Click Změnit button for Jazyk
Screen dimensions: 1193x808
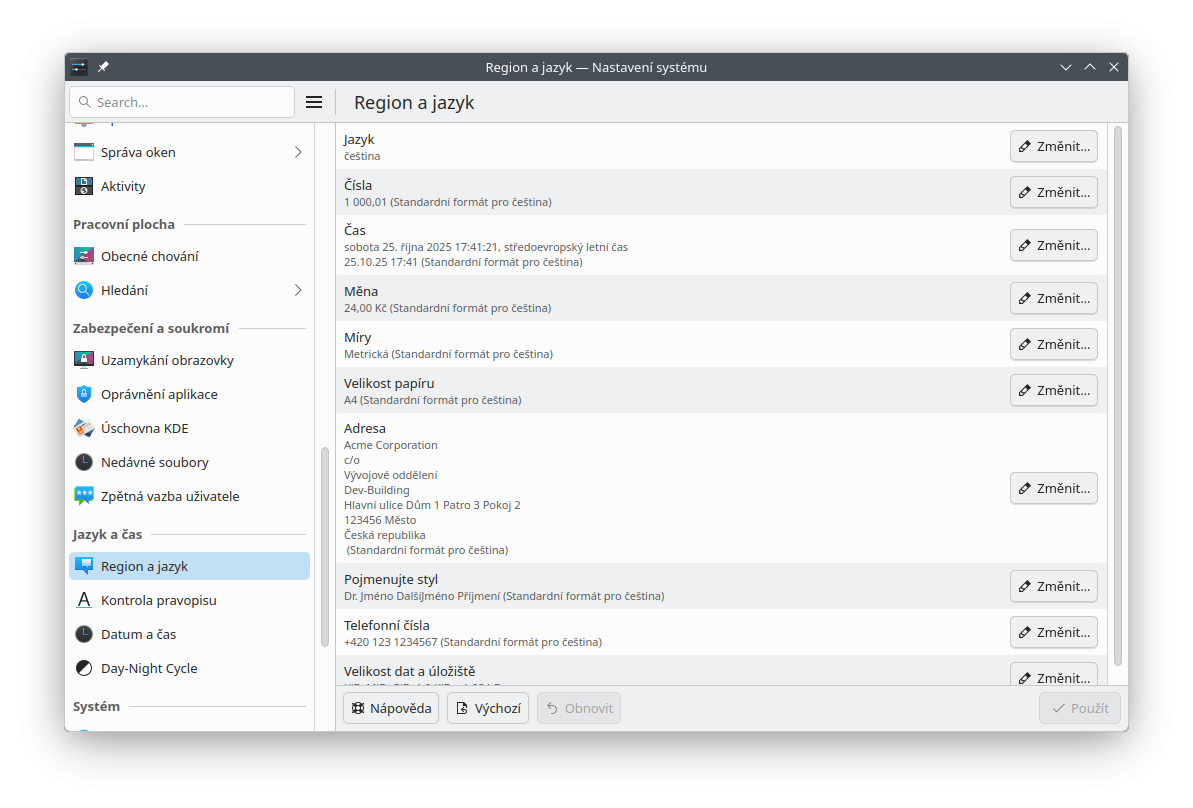(1053, 146)
